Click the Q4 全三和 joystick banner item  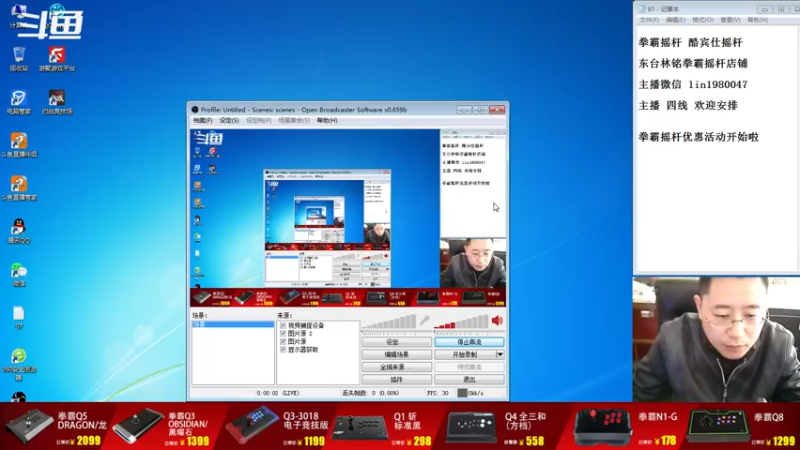[x=497, y=427]
